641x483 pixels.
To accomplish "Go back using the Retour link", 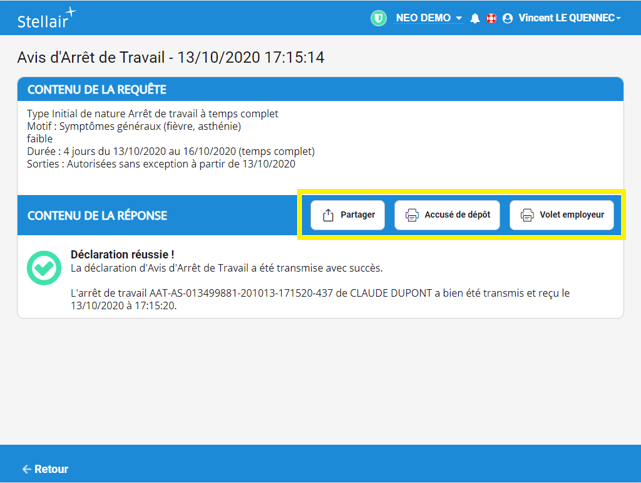I will click(x=45, y=469).
